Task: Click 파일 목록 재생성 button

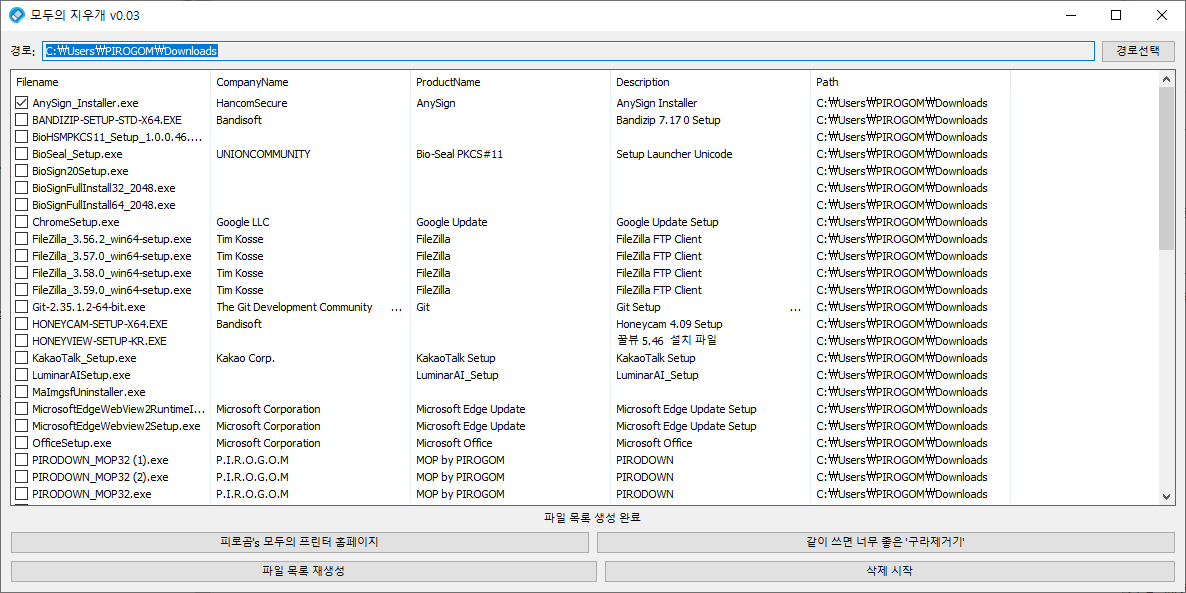Action: 303,571
